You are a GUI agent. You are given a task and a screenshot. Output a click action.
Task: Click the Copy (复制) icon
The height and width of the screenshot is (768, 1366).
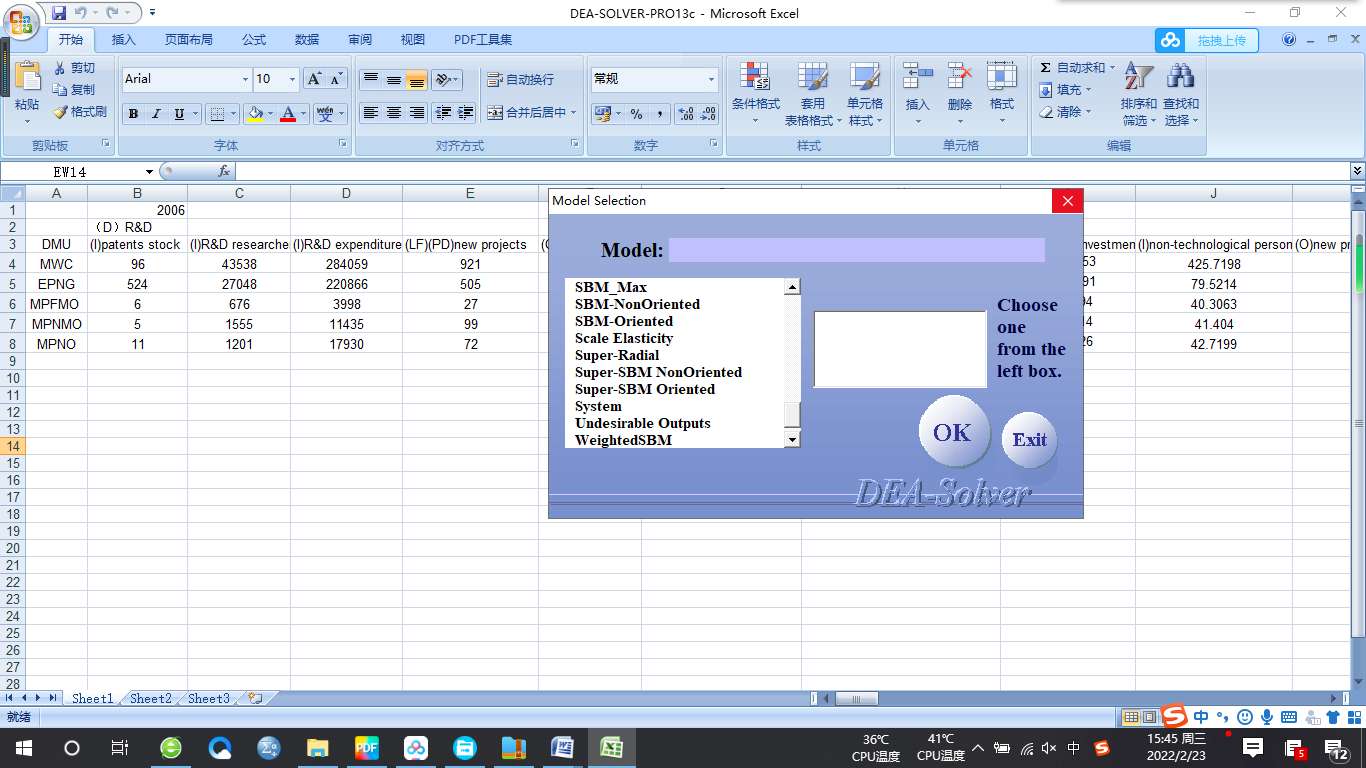point(60,90)
